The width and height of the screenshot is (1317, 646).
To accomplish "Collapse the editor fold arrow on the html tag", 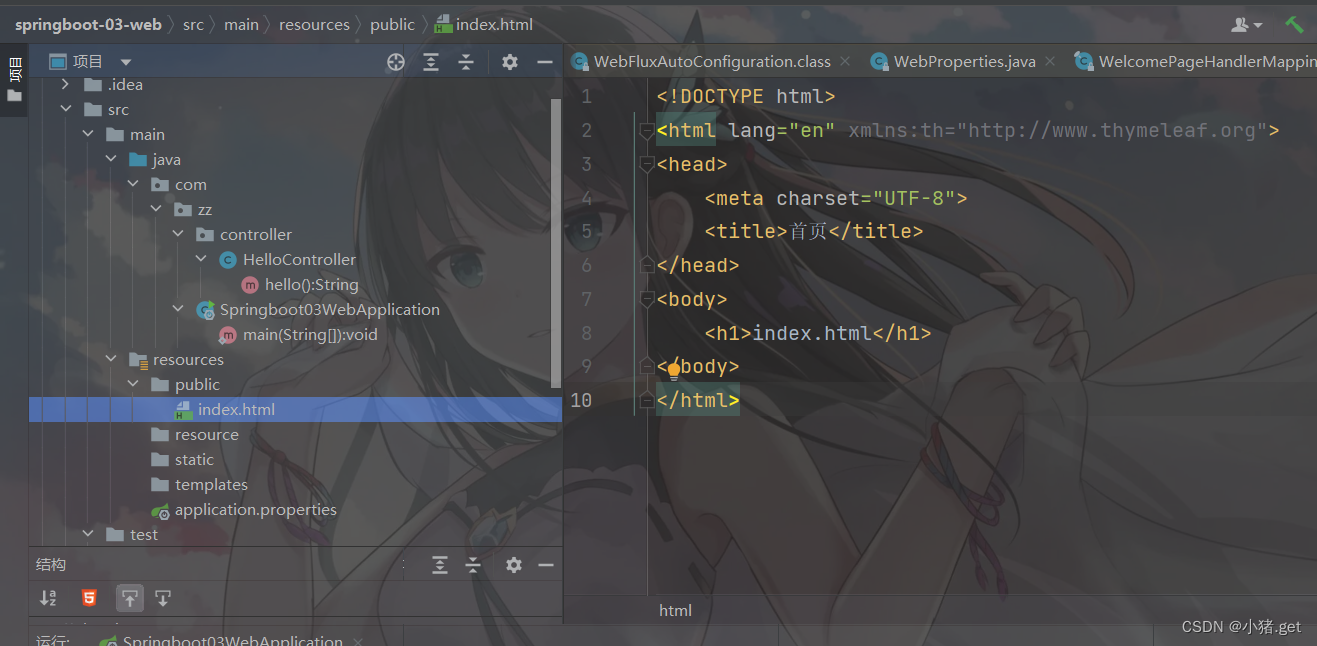I will pos(646,130).
